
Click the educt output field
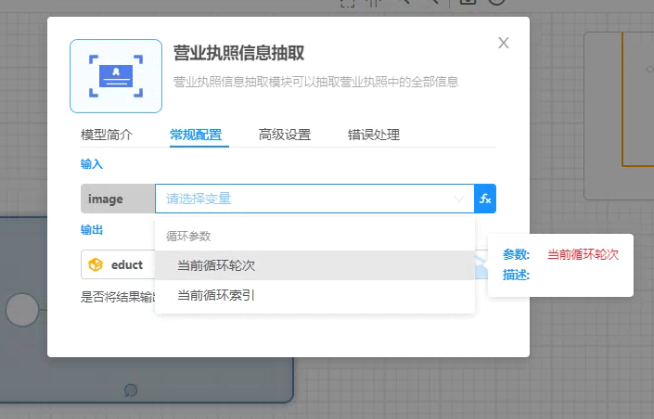tap(118, 264)
